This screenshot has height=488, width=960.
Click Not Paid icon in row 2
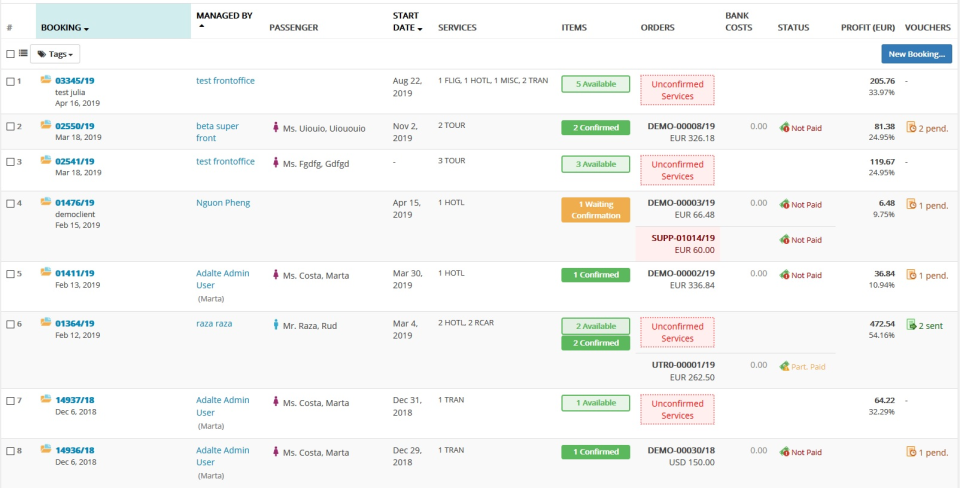pos(785,127)
